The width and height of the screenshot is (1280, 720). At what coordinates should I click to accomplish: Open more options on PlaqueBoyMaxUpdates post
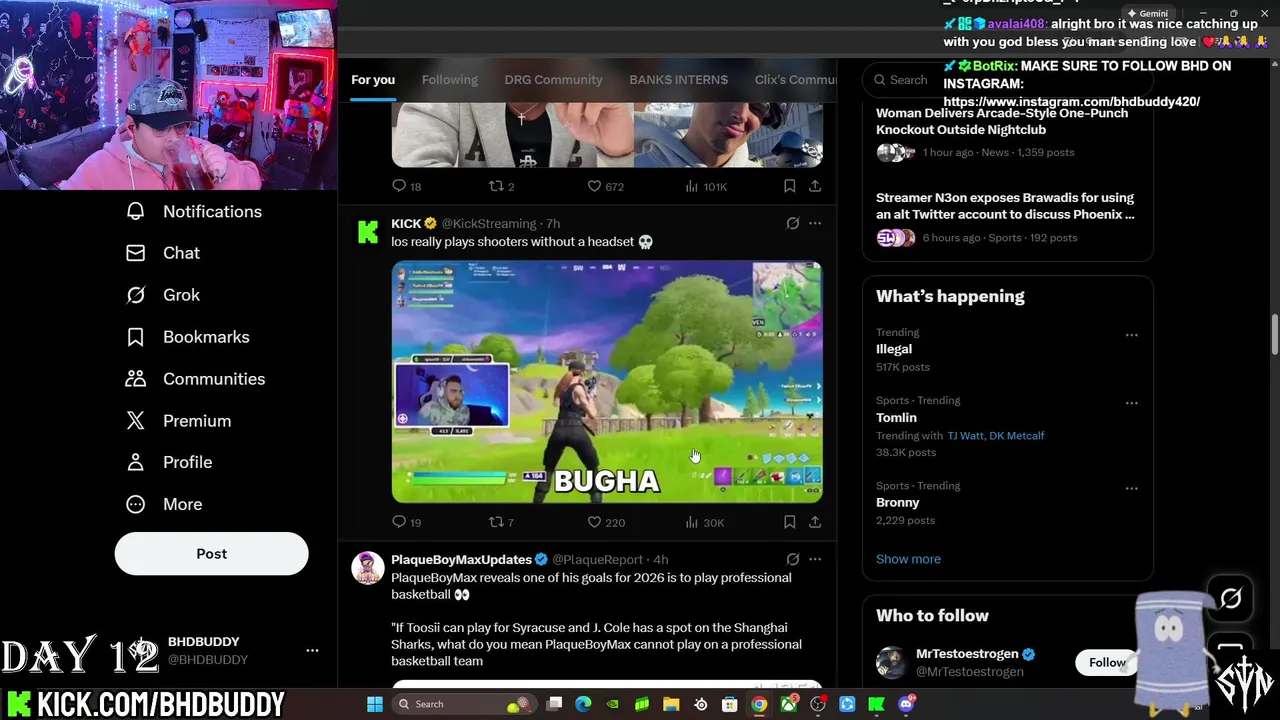point(815,559)
